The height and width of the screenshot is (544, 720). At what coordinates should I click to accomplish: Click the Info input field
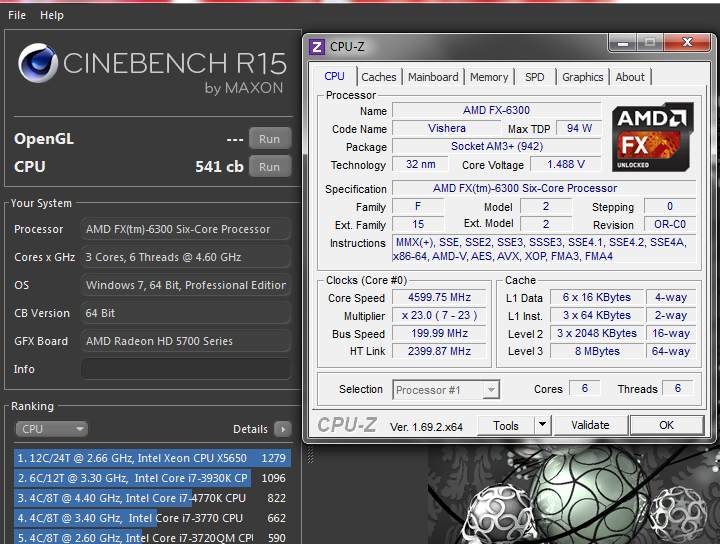point(186,369)
